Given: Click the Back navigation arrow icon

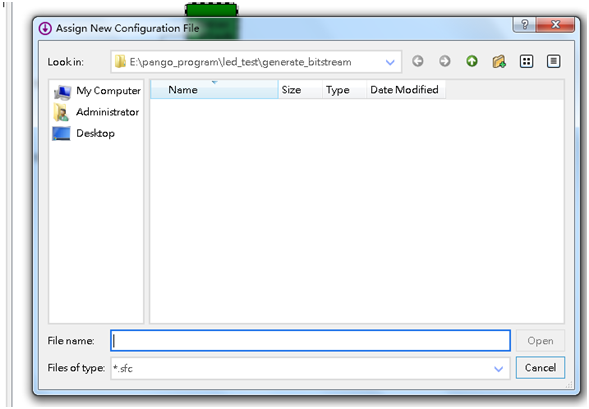Looking at the screenshot, I should 418,61.
